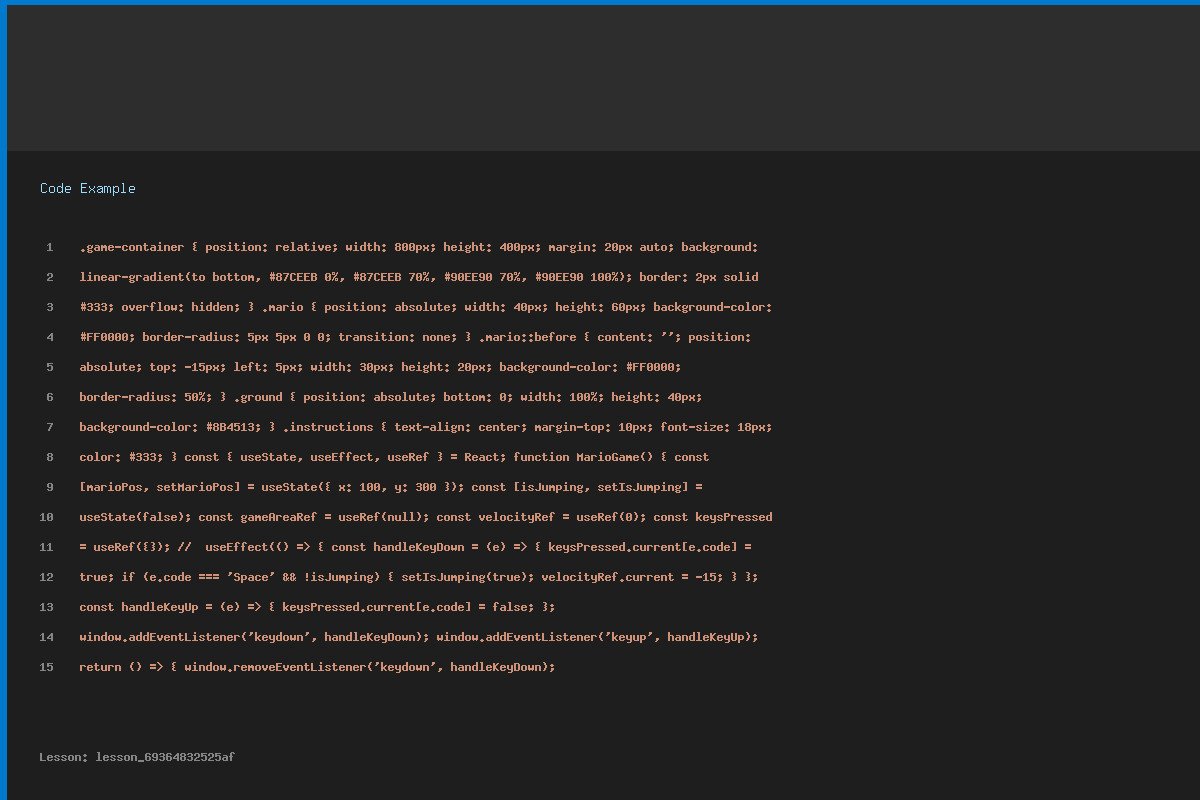Click the line starting "window.addEventListener('keydown'"
The image size is (1200, 800).
click(418, 637)
